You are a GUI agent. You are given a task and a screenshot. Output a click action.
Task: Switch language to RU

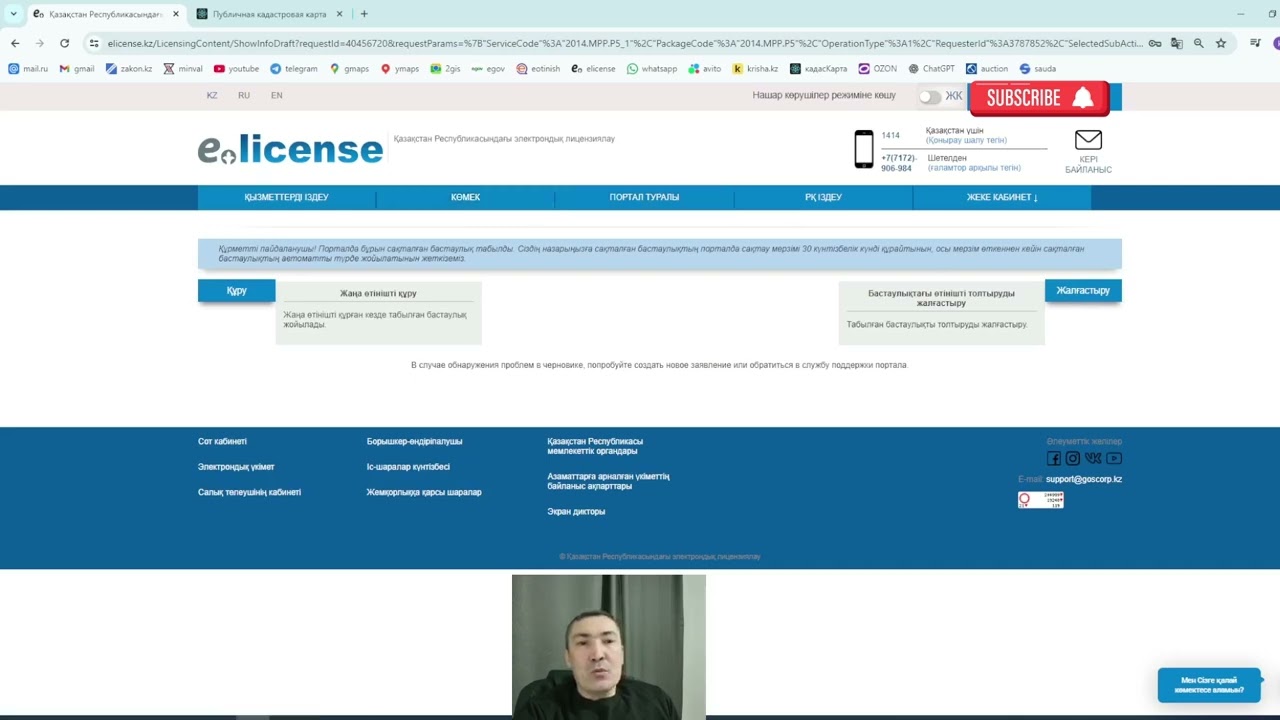(x=244, y=95)
